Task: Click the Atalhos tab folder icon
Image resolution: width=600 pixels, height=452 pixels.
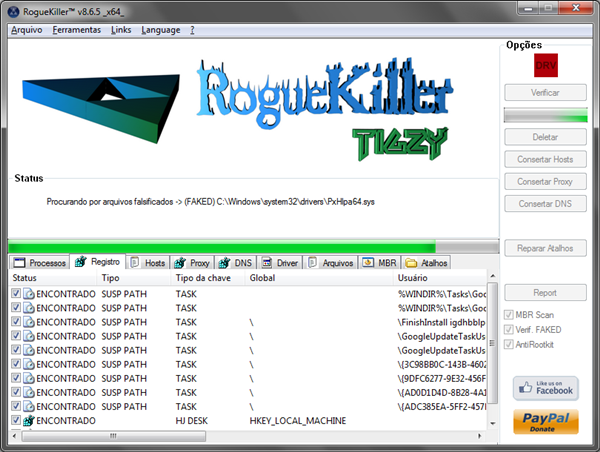Action: [x=411, y=263]
